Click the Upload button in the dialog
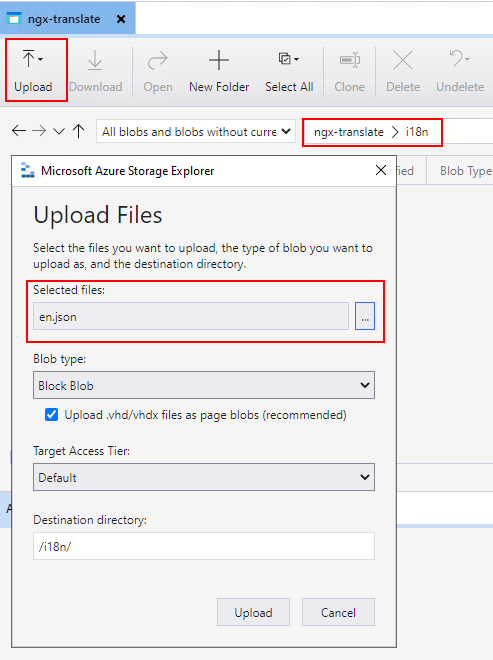Image resolution: width=493 pixels, height=660 pixels. (x=253, y=612)
